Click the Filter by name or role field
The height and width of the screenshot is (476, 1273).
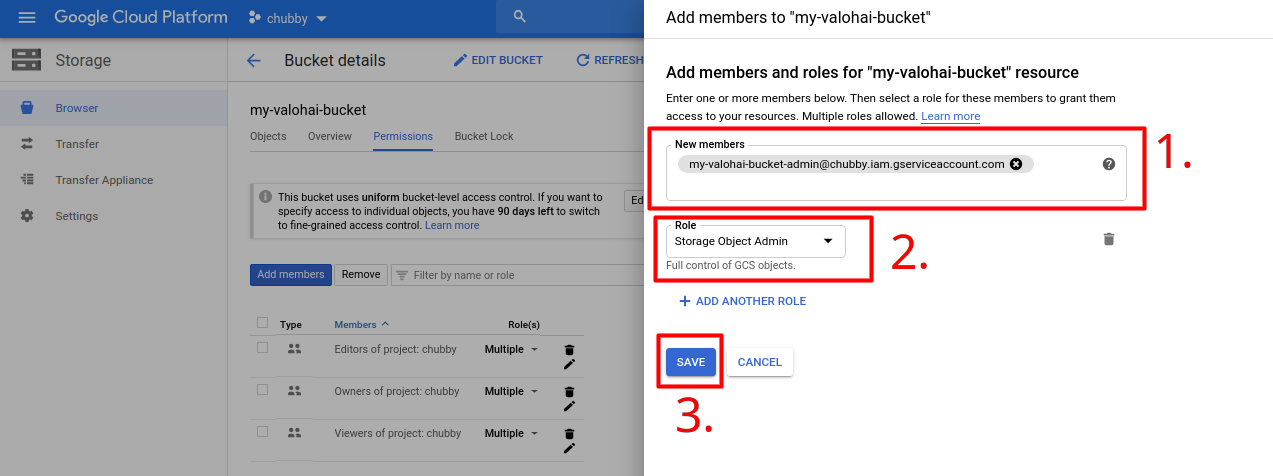click(x=515, y=275)
